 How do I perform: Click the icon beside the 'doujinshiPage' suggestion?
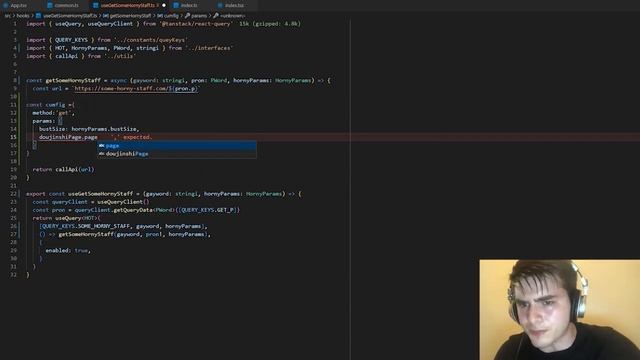[102, 153]
